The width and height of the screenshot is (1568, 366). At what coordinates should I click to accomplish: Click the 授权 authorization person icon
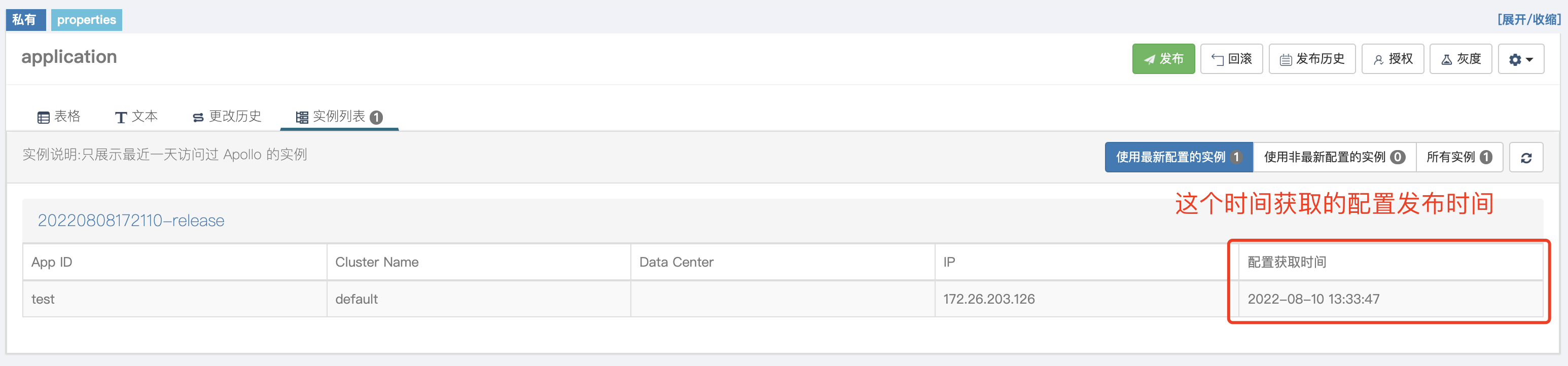(1379, 59)
